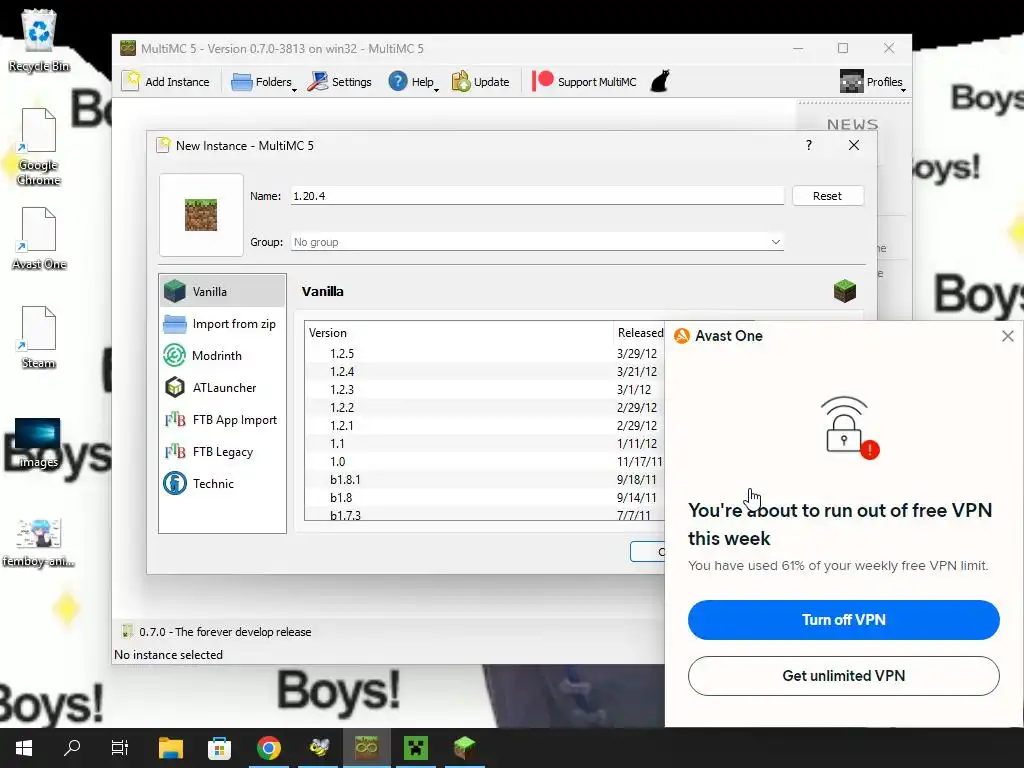Click MultiMC icon on taskbar

366,748
